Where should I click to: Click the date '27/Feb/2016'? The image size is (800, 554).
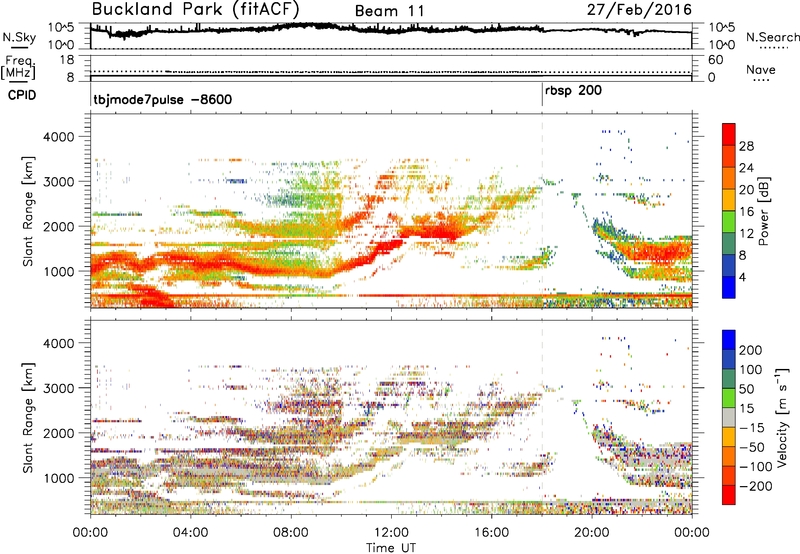click(x=639, y=9)
